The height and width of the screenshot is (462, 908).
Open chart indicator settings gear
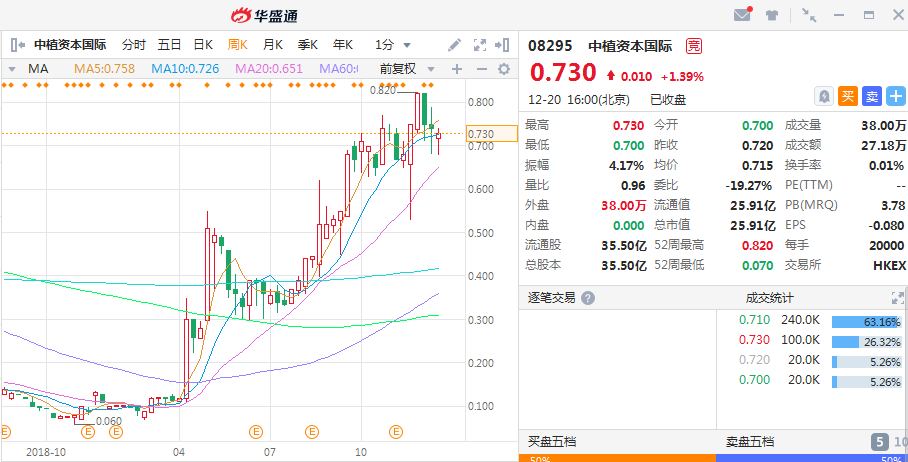click(504, 69)
